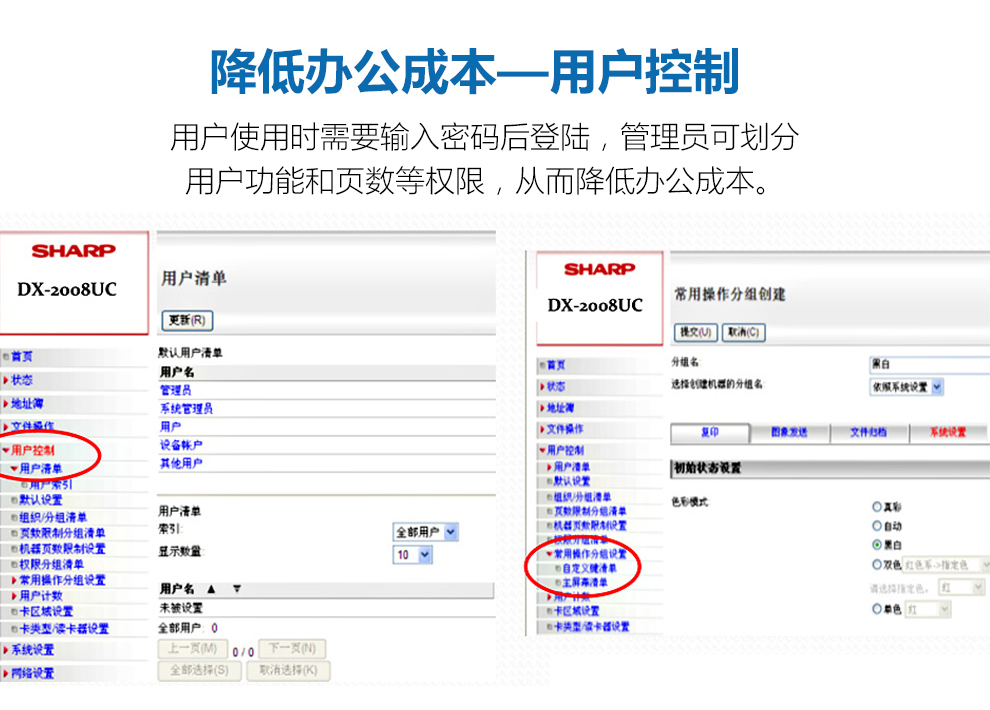Open the 依照系统设置 dropdown

coord(906,387)
